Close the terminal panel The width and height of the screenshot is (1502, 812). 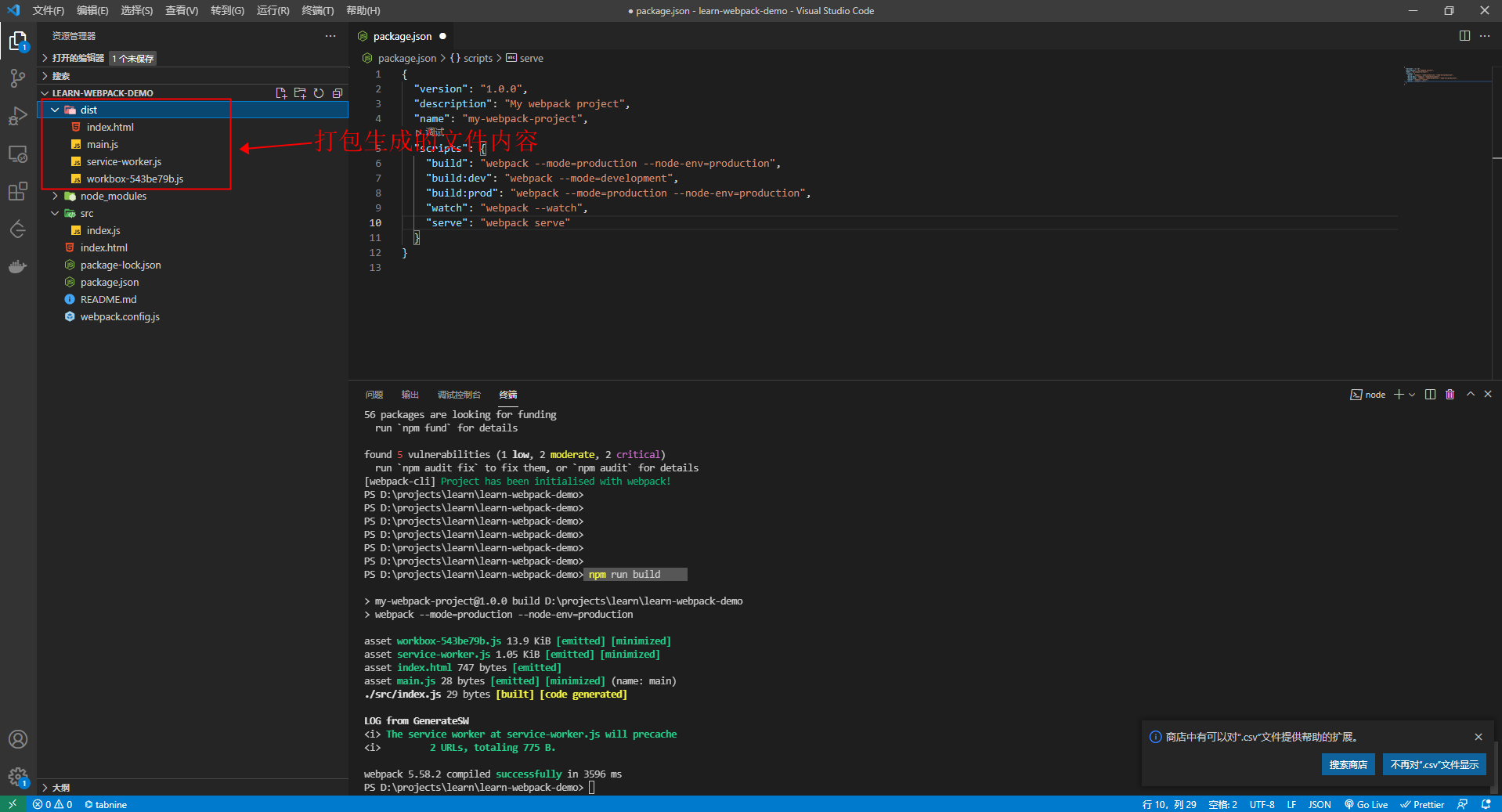pyautogui.click(x=1488, y=395)
